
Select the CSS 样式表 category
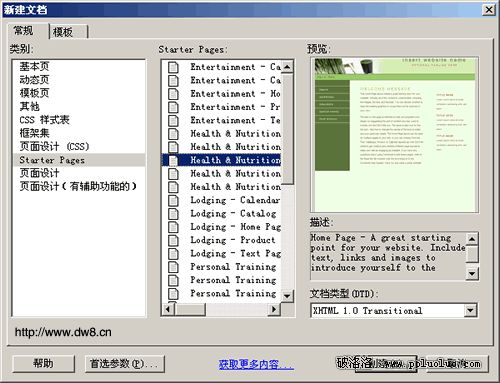[44, 120]
